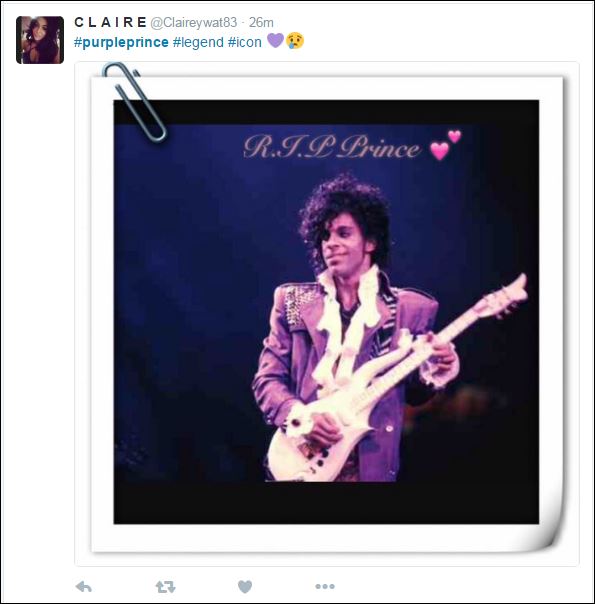
Task: Click the reply arrow icon
Action: pos(84,587)
